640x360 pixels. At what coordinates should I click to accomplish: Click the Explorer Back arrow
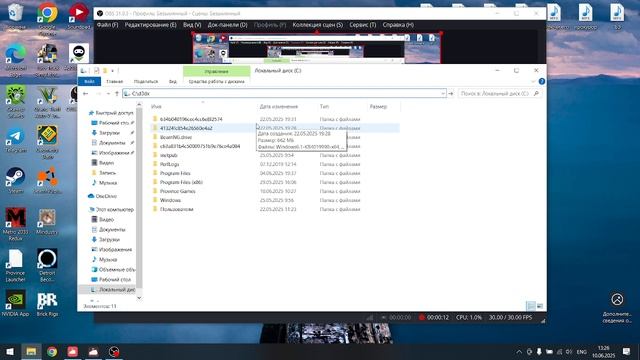pyautogui.click(x=86, y=93)
